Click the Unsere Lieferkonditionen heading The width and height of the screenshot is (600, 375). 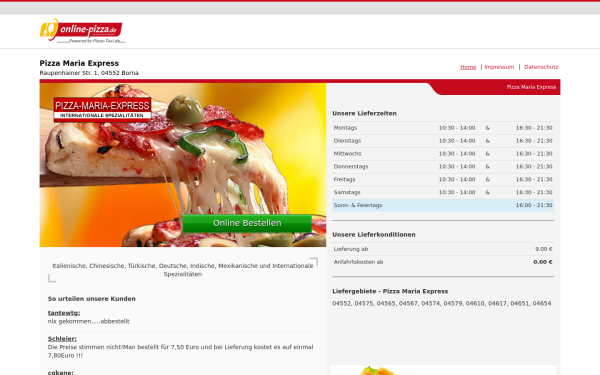pos(374,235)
